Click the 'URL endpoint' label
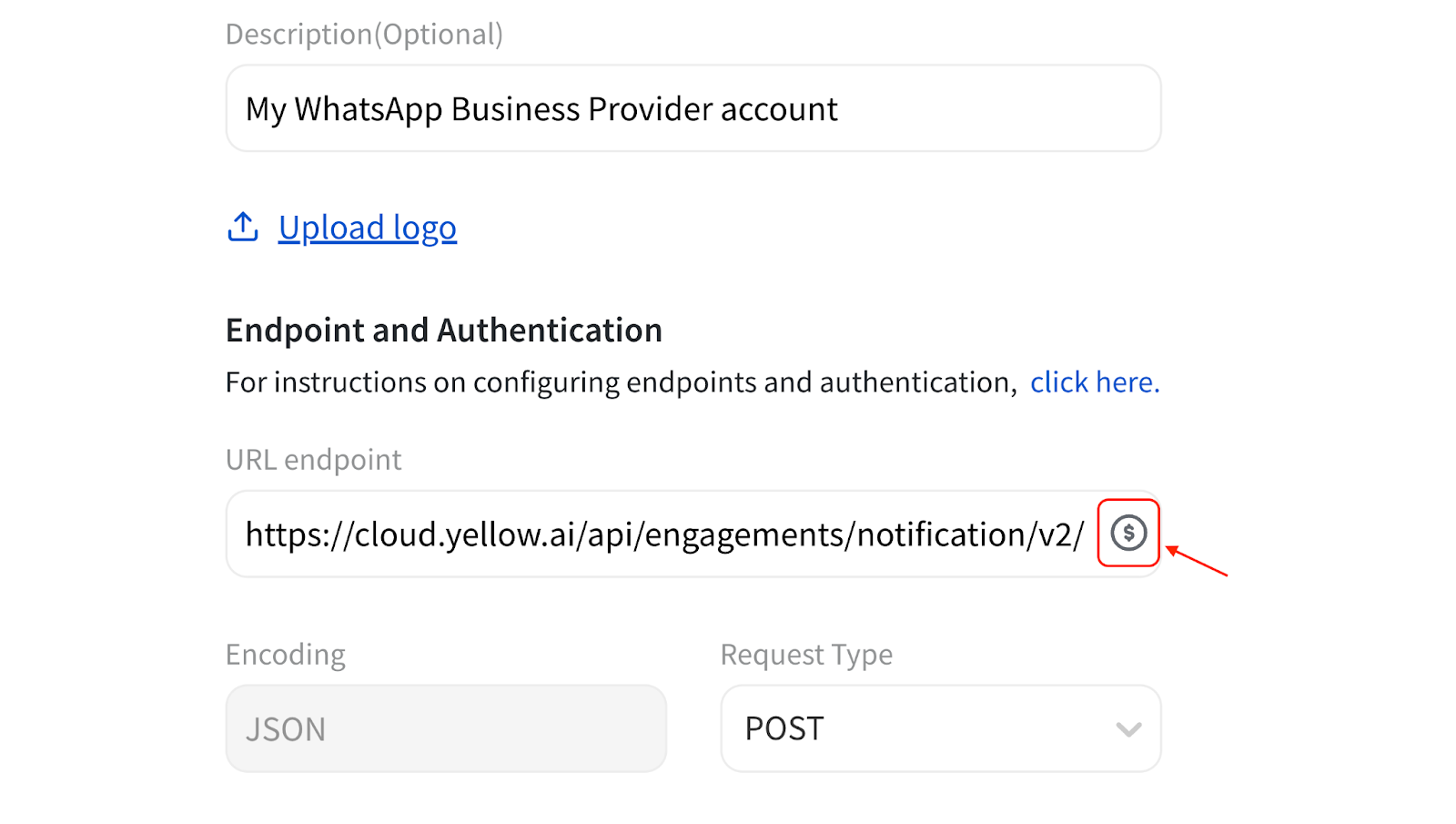This screenshot has height=824, width=1456. pos(313,460)
